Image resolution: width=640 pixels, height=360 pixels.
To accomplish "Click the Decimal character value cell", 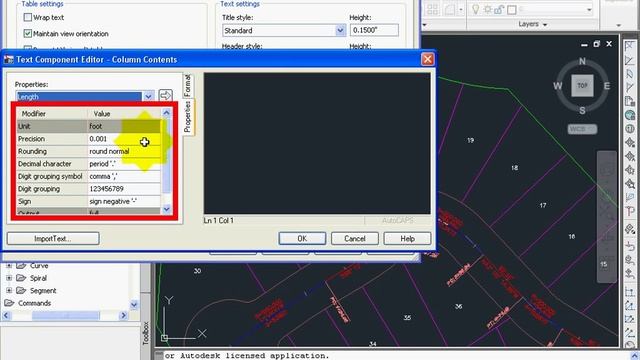I will [x=124, y=164].
